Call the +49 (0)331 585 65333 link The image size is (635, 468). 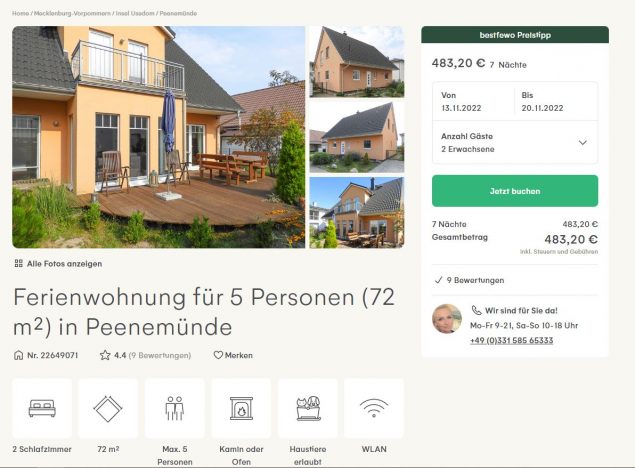pos(511,340)
